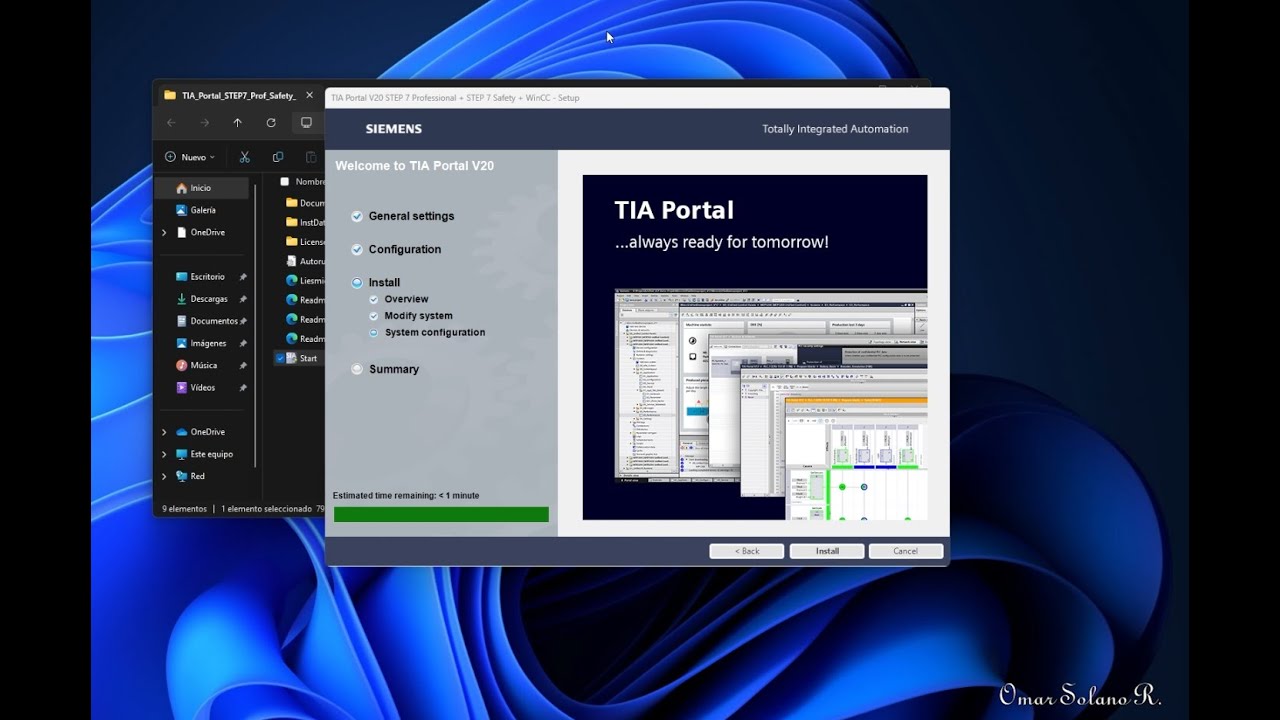The height and width of the screenshot is (720, 1280).
Task: Select the General settings step check icon
Action: click(357, 216)
